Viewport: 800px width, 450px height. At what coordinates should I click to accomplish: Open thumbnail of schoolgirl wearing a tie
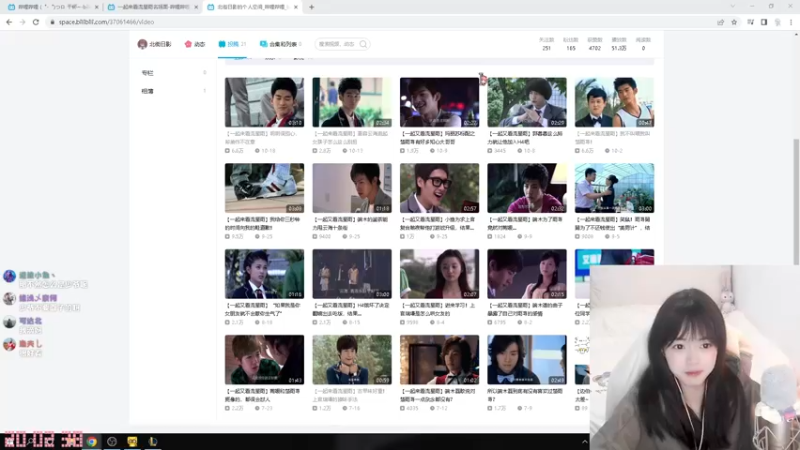coord(264,273)
